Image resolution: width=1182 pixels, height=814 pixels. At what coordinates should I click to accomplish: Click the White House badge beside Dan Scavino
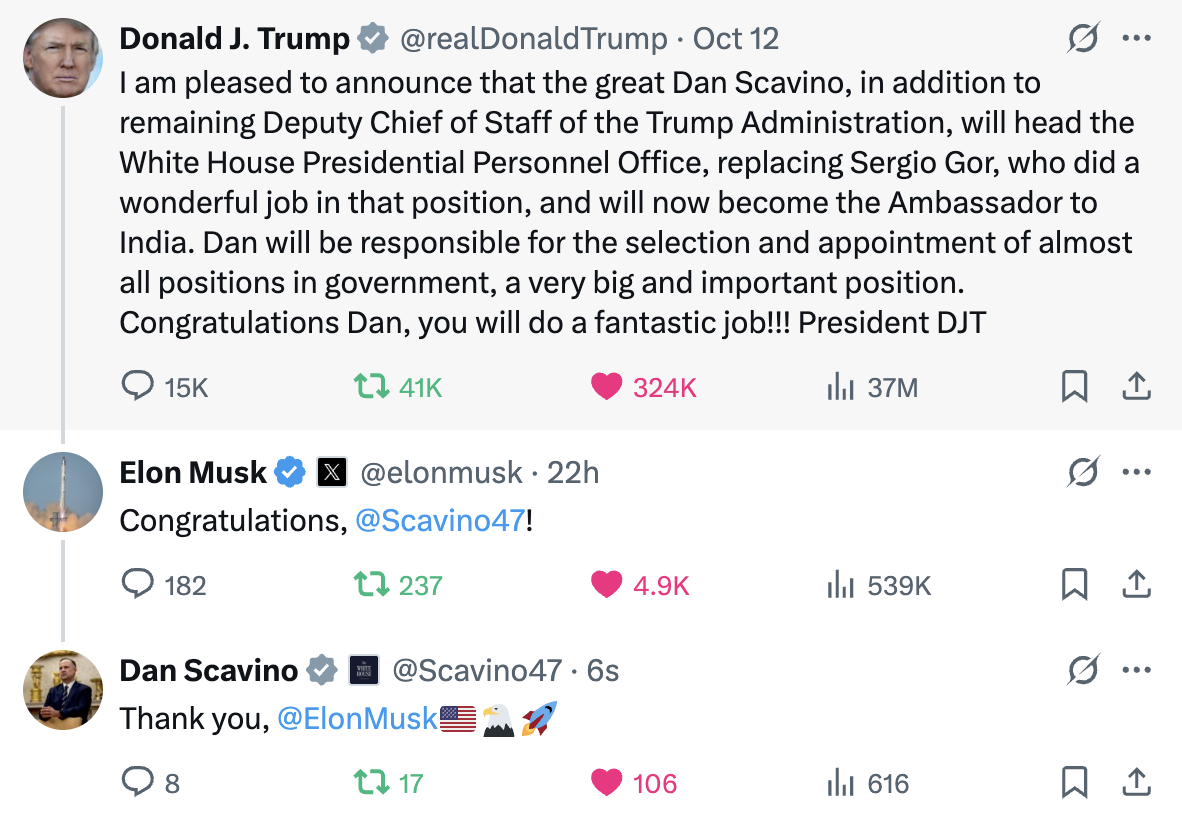pyautogui.click(x=364, y=670)
